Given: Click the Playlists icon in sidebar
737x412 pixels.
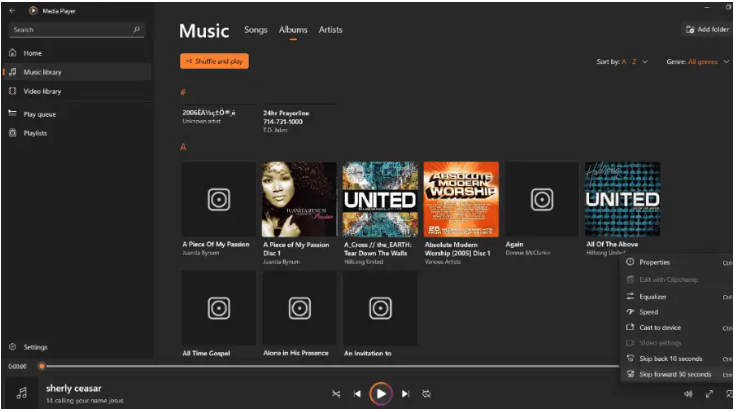Looking at the screenshot, I should (x=13, y=133).
